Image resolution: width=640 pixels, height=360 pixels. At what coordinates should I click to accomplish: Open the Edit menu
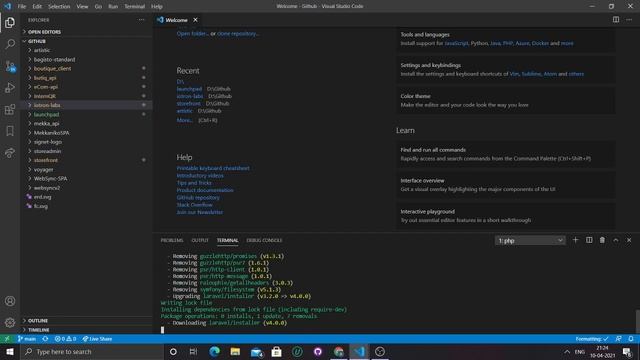click(37, 7)
